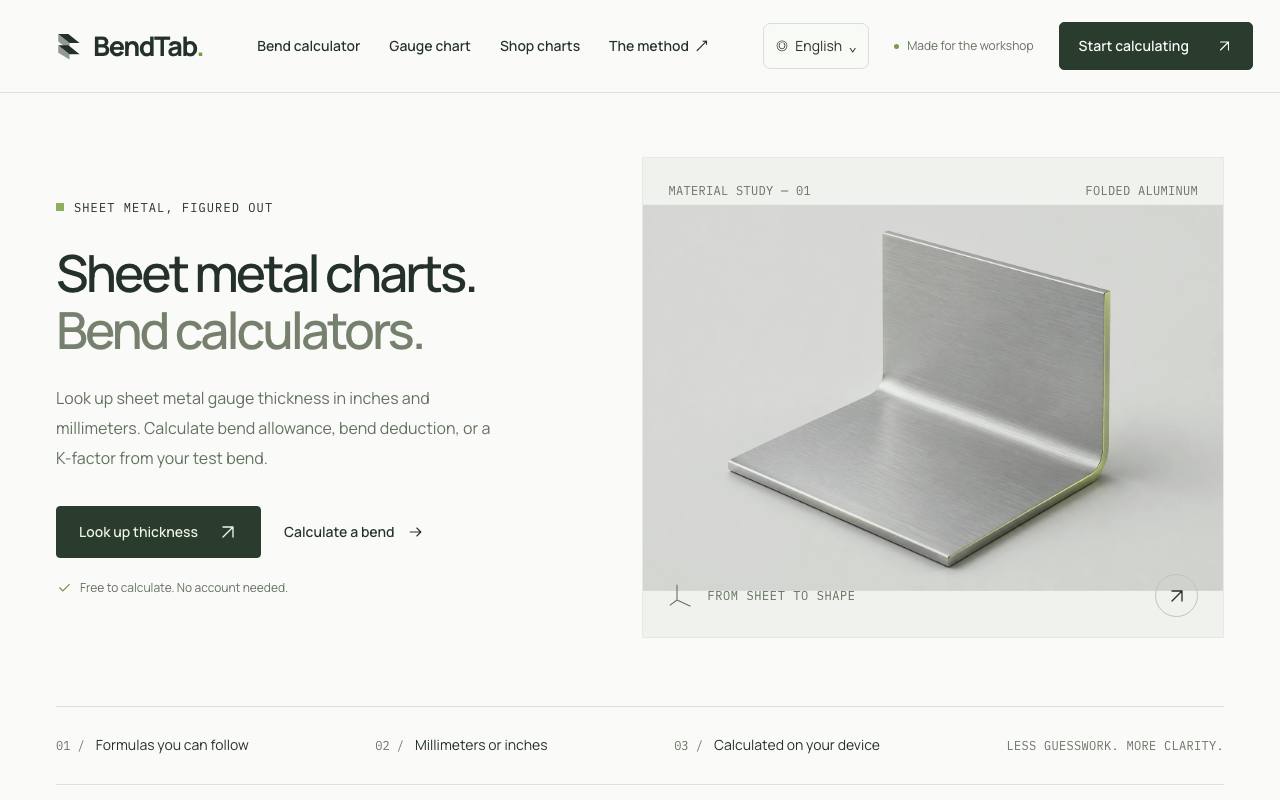Open The method link
Viewport: 1280px width, 800px height.
tap(659, 46)
